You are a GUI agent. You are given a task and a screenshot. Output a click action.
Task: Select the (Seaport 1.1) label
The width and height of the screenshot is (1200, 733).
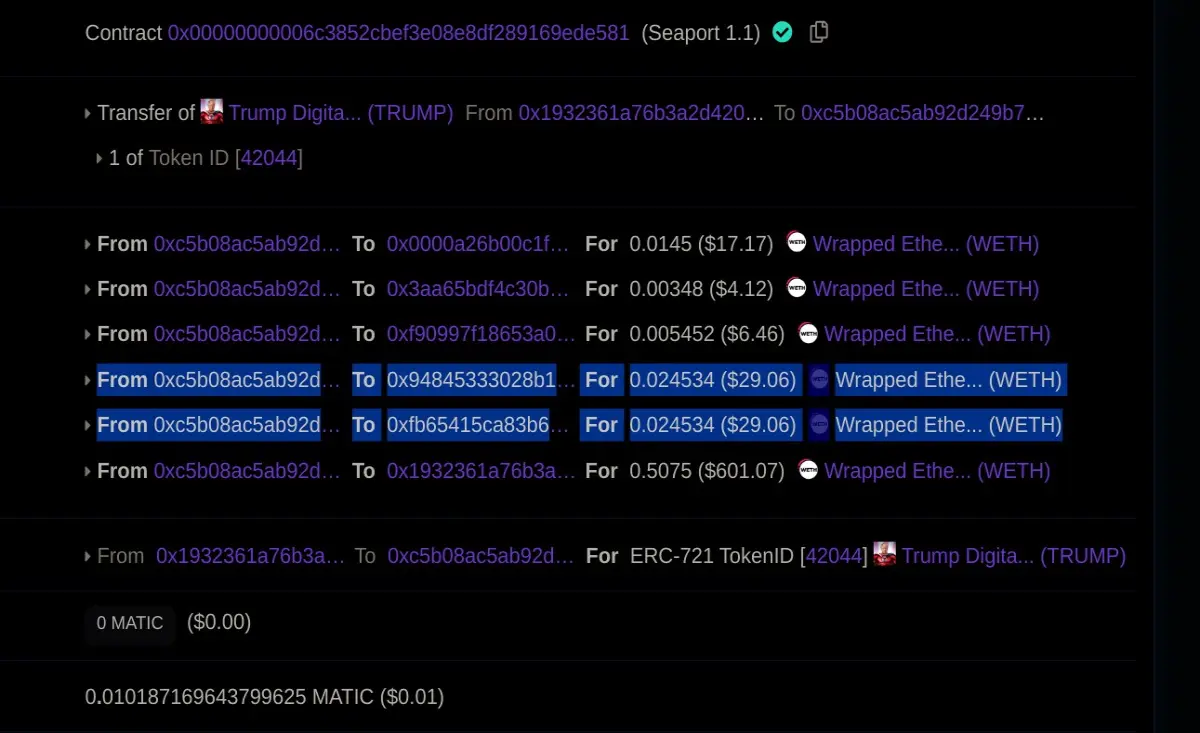point(700,33)
